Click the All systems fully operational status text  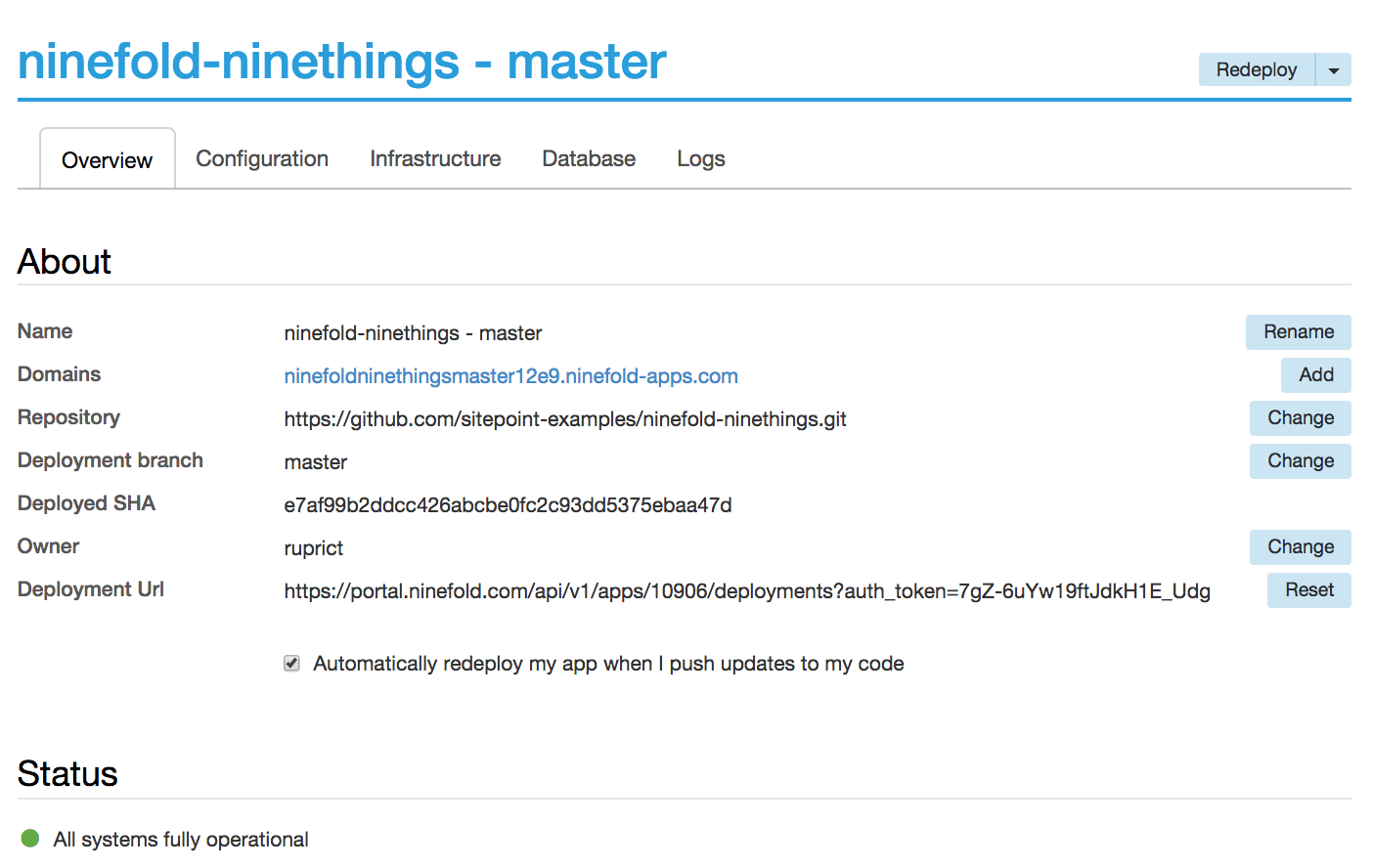tap(180, 839)
